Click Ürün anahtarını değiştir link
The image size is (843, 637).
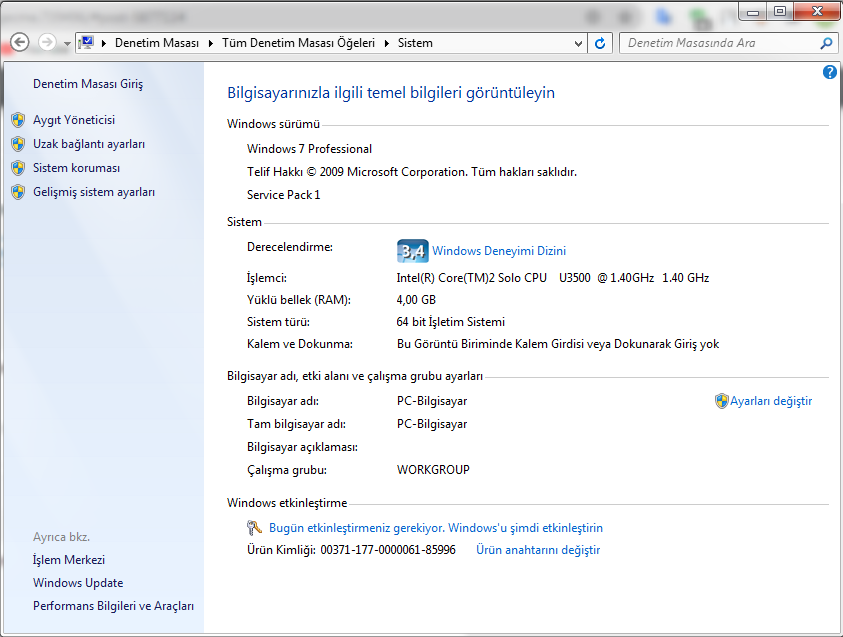click(x=538, y=550)
